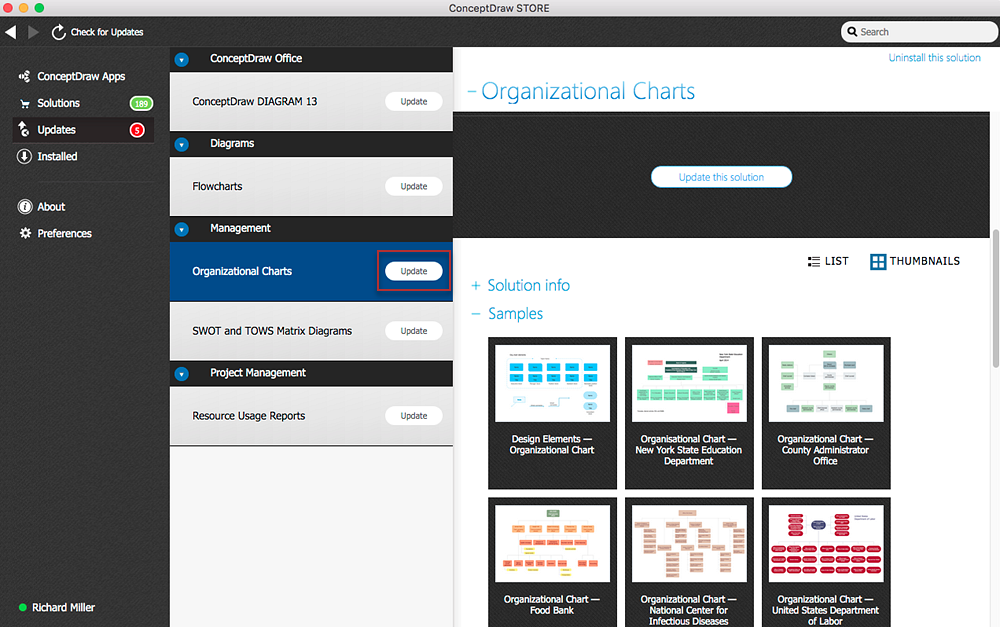The image size is (1000, 627).
Task: Open About in the sidebar
Action: pos(51,207)
